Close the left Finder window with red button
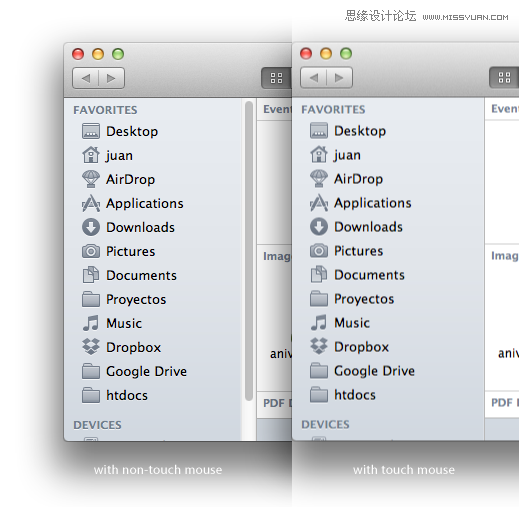The width and height of the screenshot is (519, 507). pos(78,54)
